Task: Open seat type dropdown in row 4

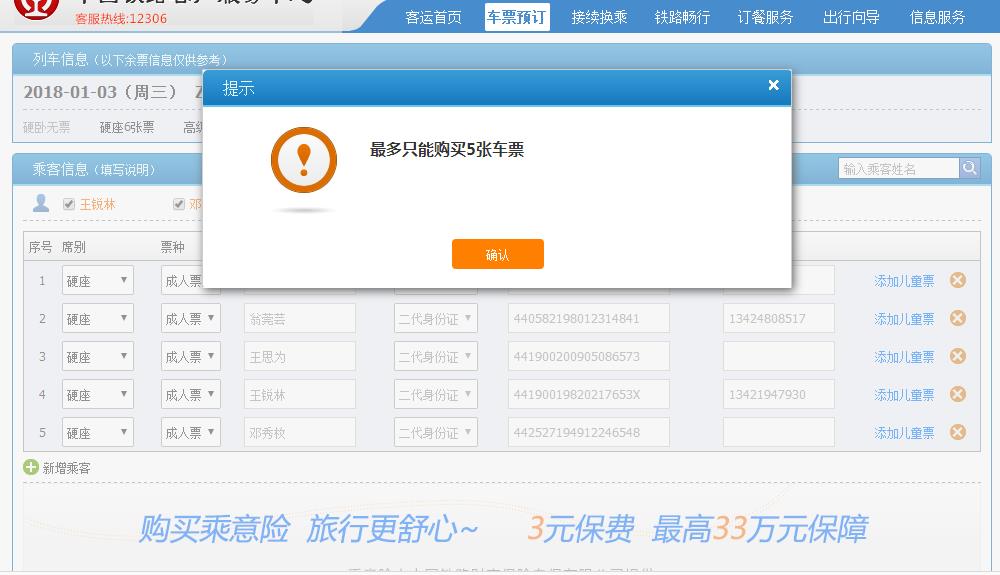Action: coord(98,394)
